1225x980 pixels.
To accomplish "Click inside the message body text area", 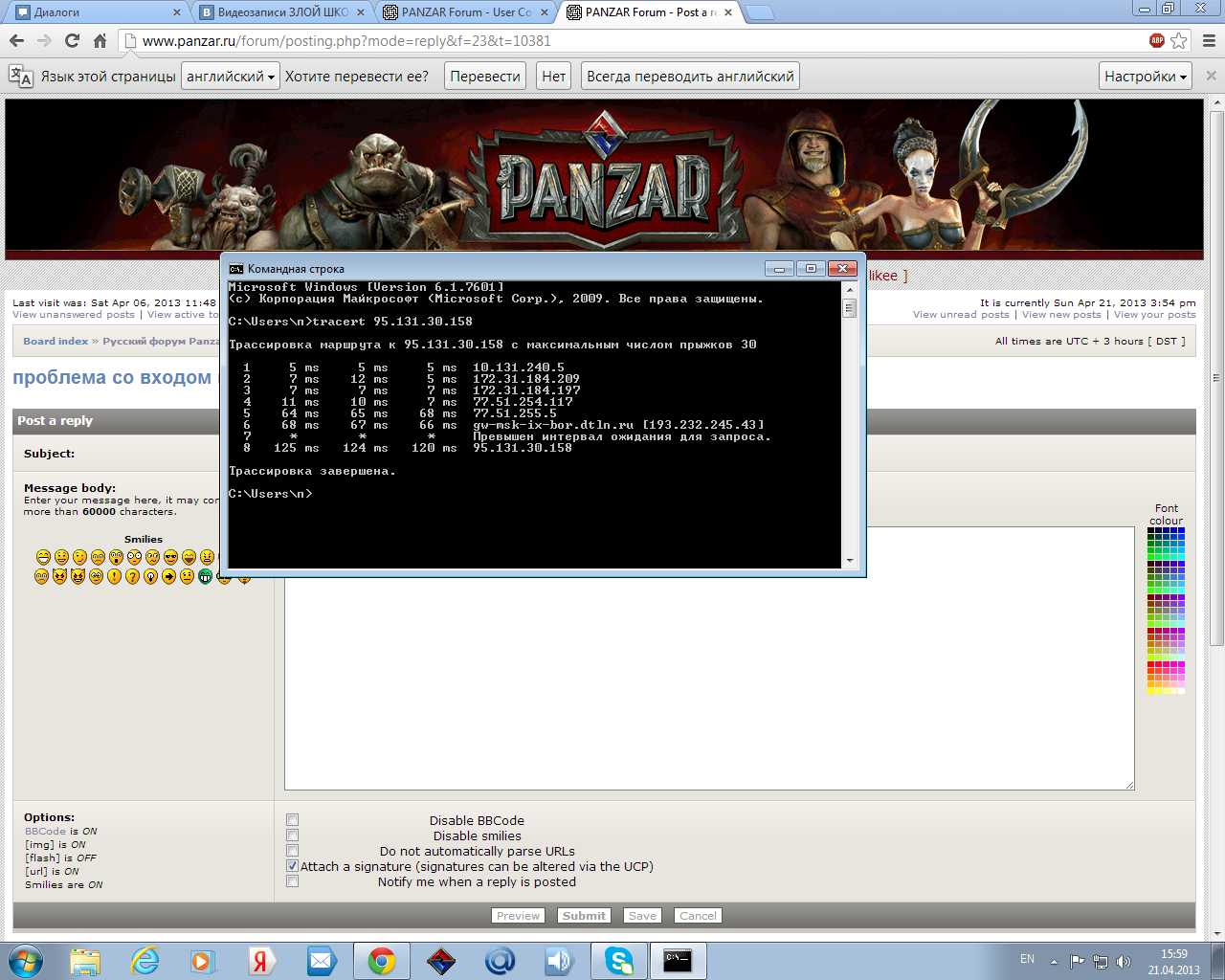I will (x=708, y=689).
